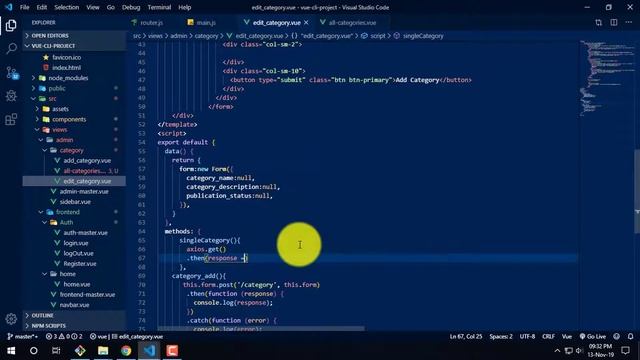Open add_category.vue in explorer
Viewport: 640px width, 360px height.
(87, 160)
